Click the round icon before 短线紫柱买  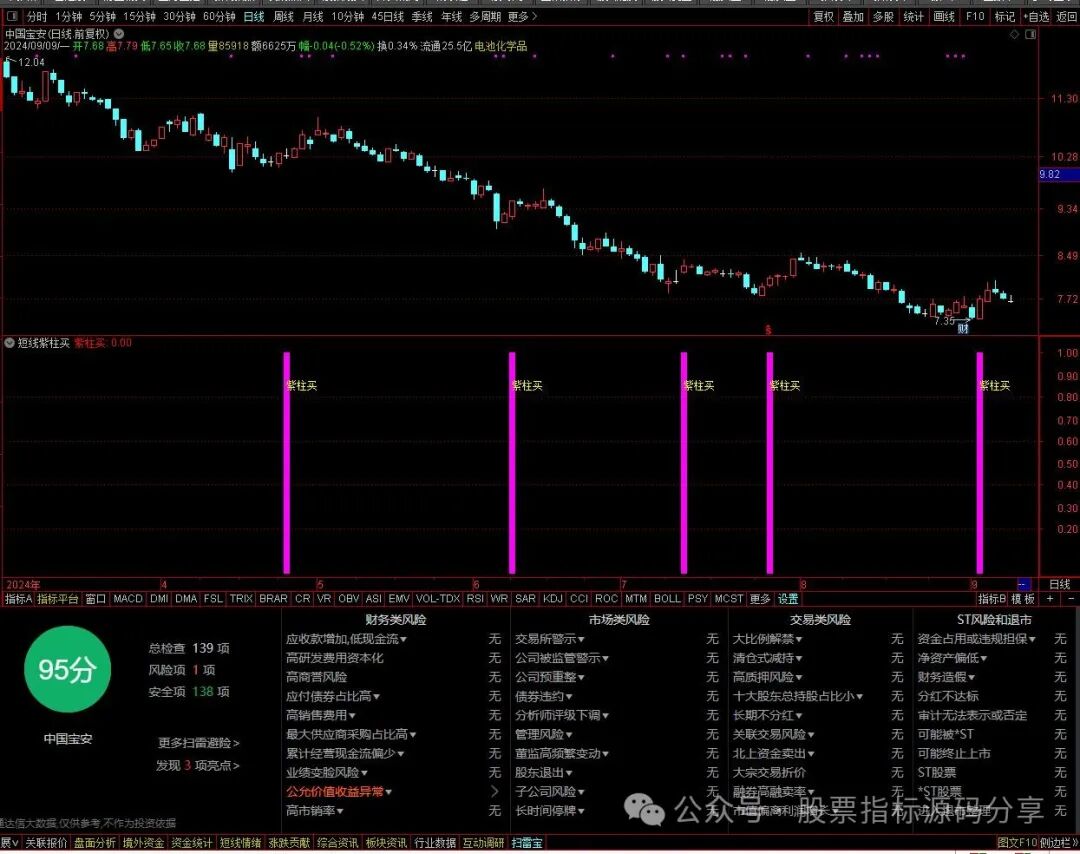(x=10, y=342)
